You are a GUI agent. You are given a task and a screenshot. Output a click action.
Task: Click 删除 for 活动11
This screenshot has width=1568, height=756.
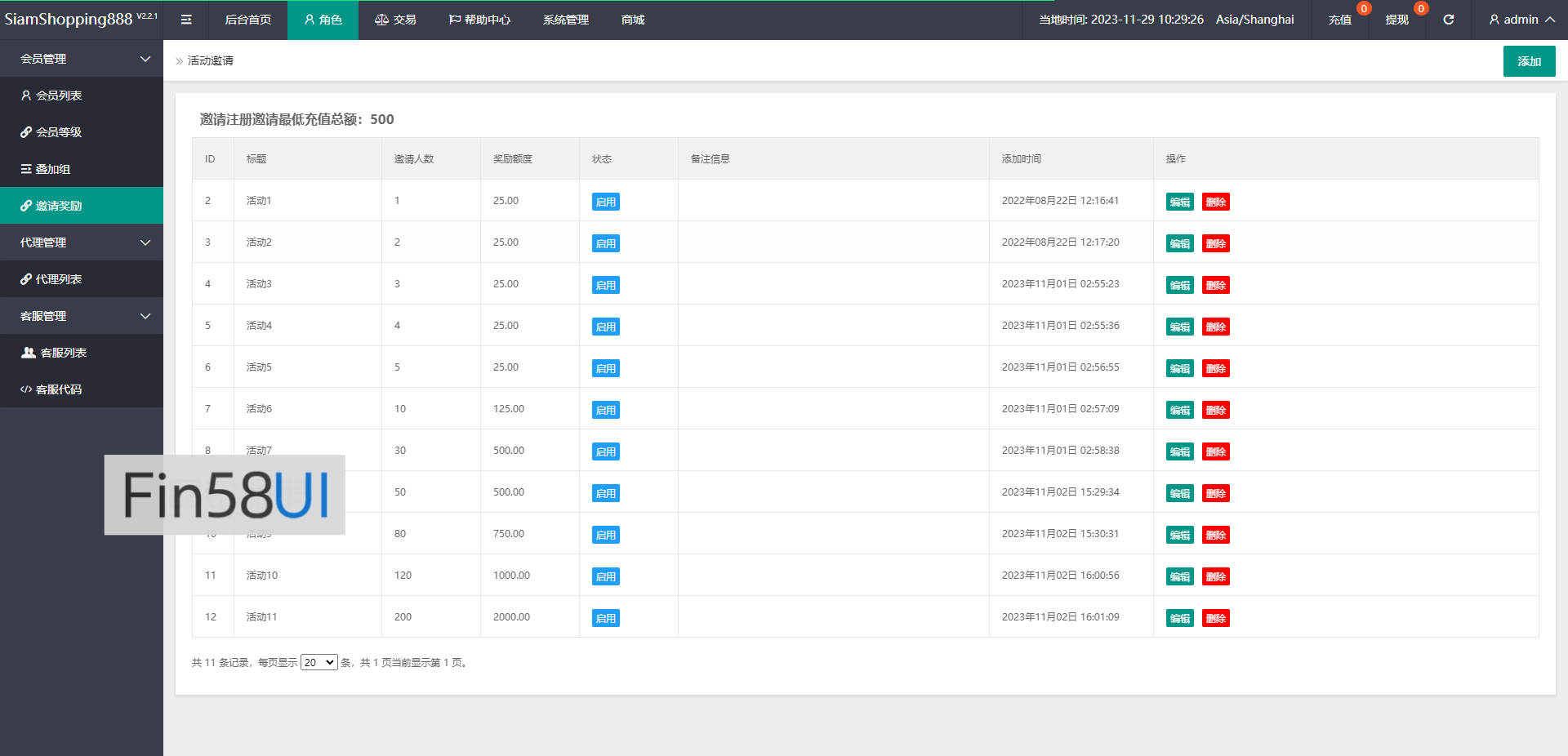1216,618
